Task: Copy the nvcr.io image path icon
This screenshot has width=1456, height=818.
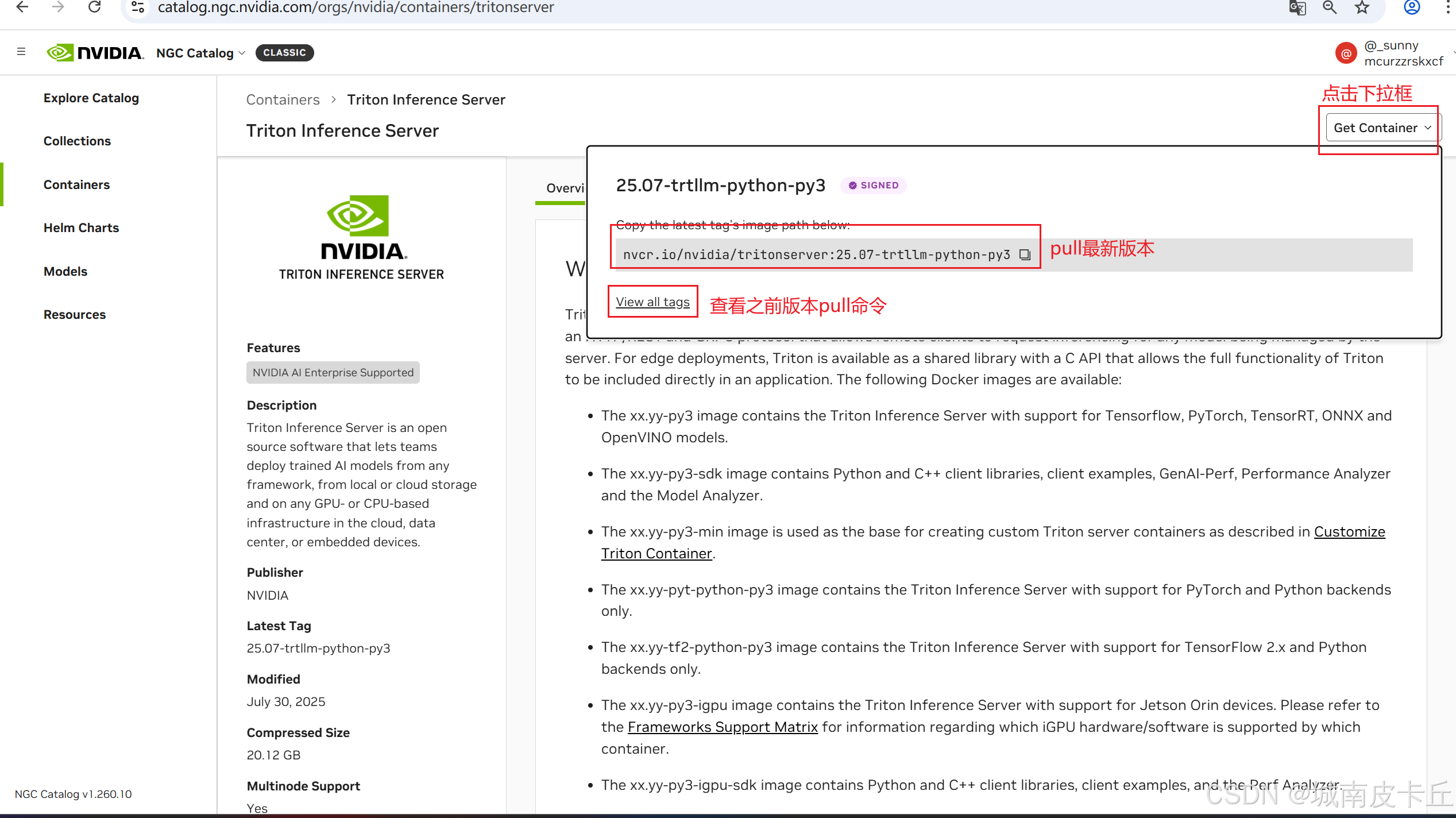Action: click(1025, 254)
